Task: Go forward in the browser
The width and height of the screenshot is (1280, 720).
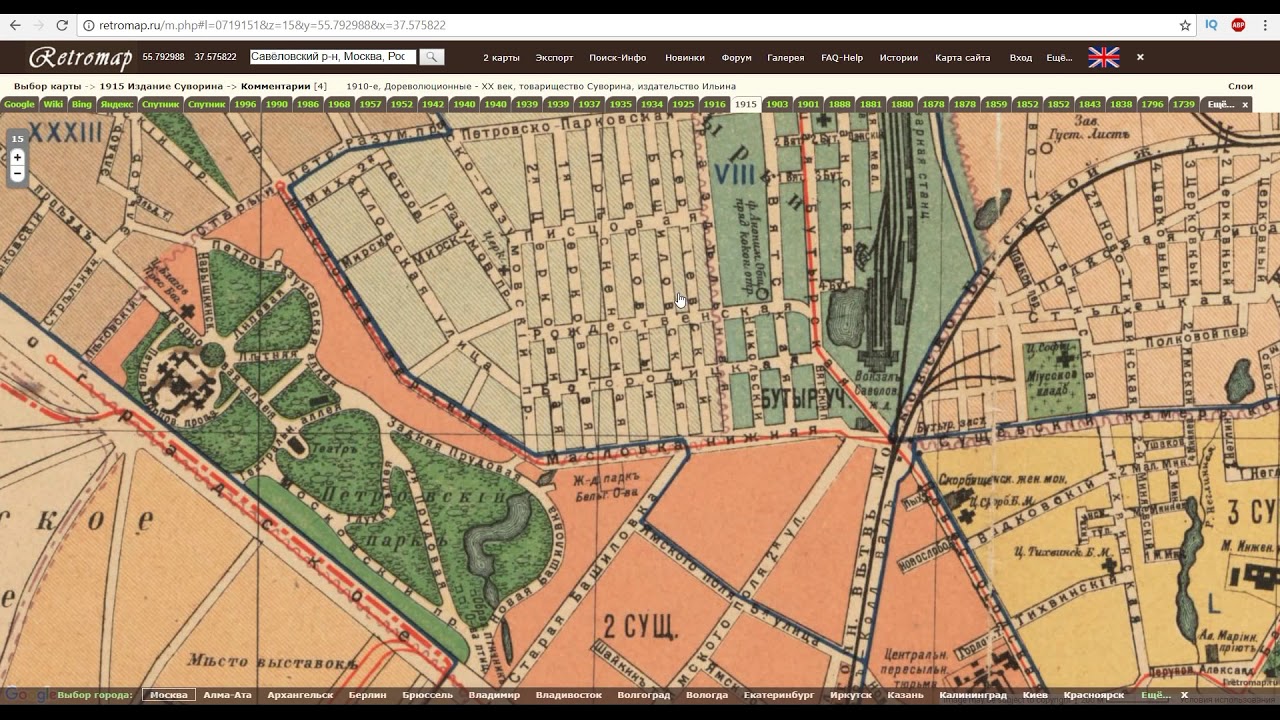Action: (39, 25)
